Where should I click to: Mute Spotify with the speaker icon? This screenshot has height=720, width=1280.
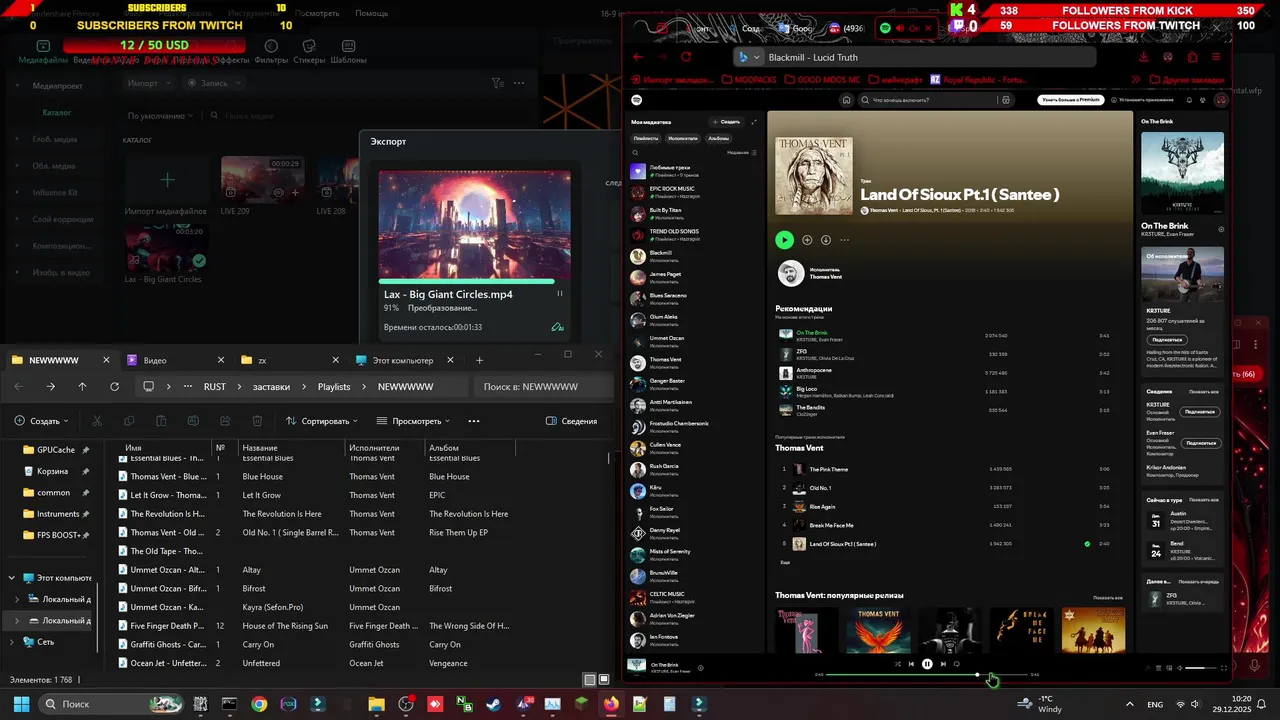1180,668
